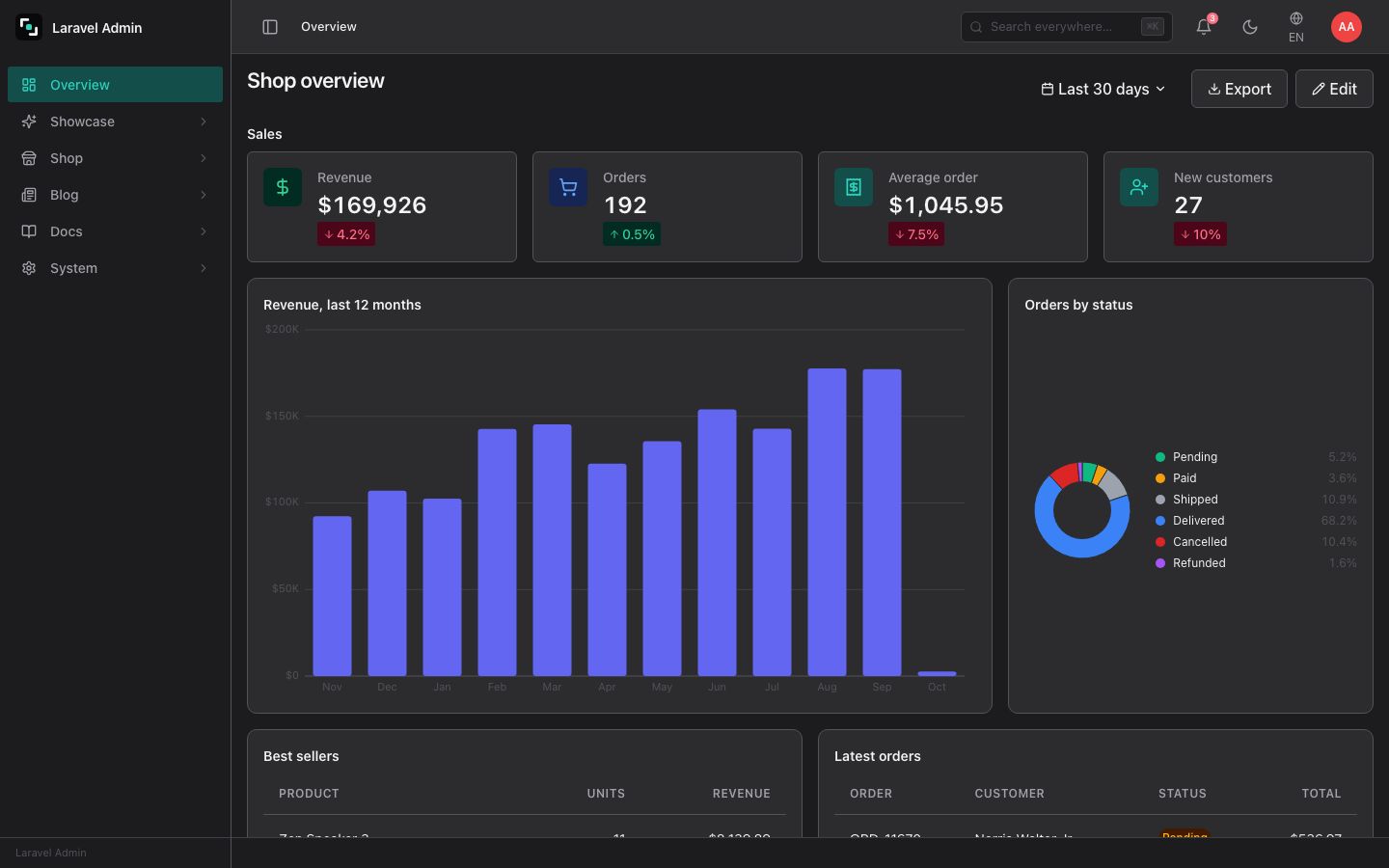
Task: Select Overview in the sidebar
Action: click(x=115, y=85)
